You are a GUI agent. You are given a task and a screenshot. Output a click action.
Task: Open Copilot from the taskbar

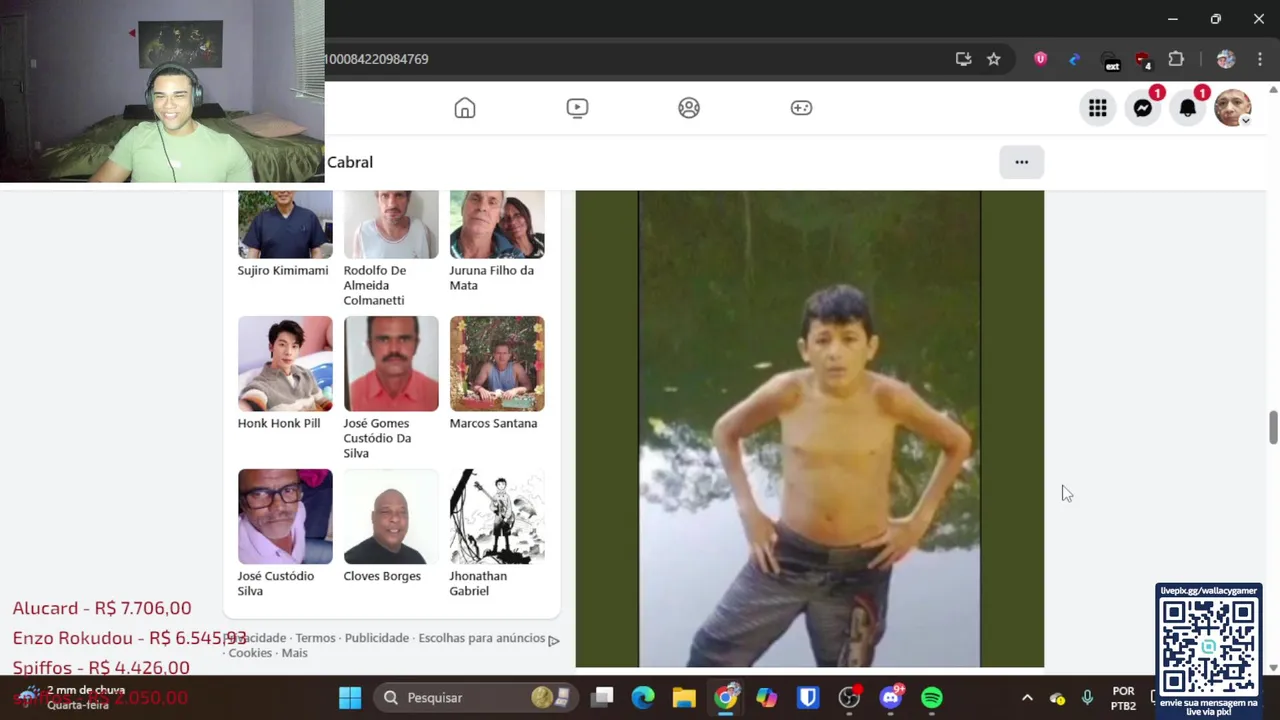pyautogui.click(x=767, y=698)
